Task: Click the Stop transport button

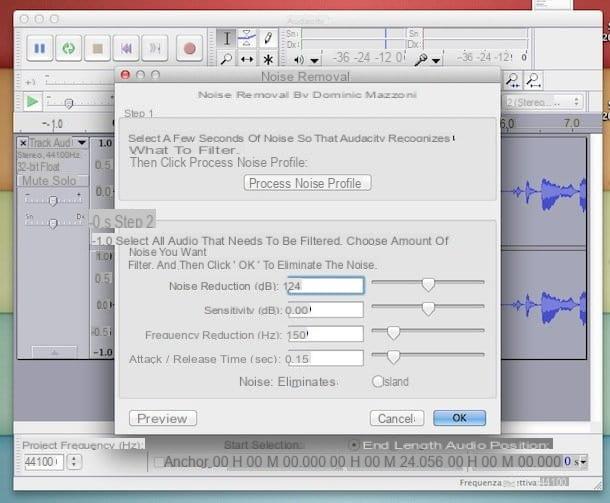Action: pos(97,48)
